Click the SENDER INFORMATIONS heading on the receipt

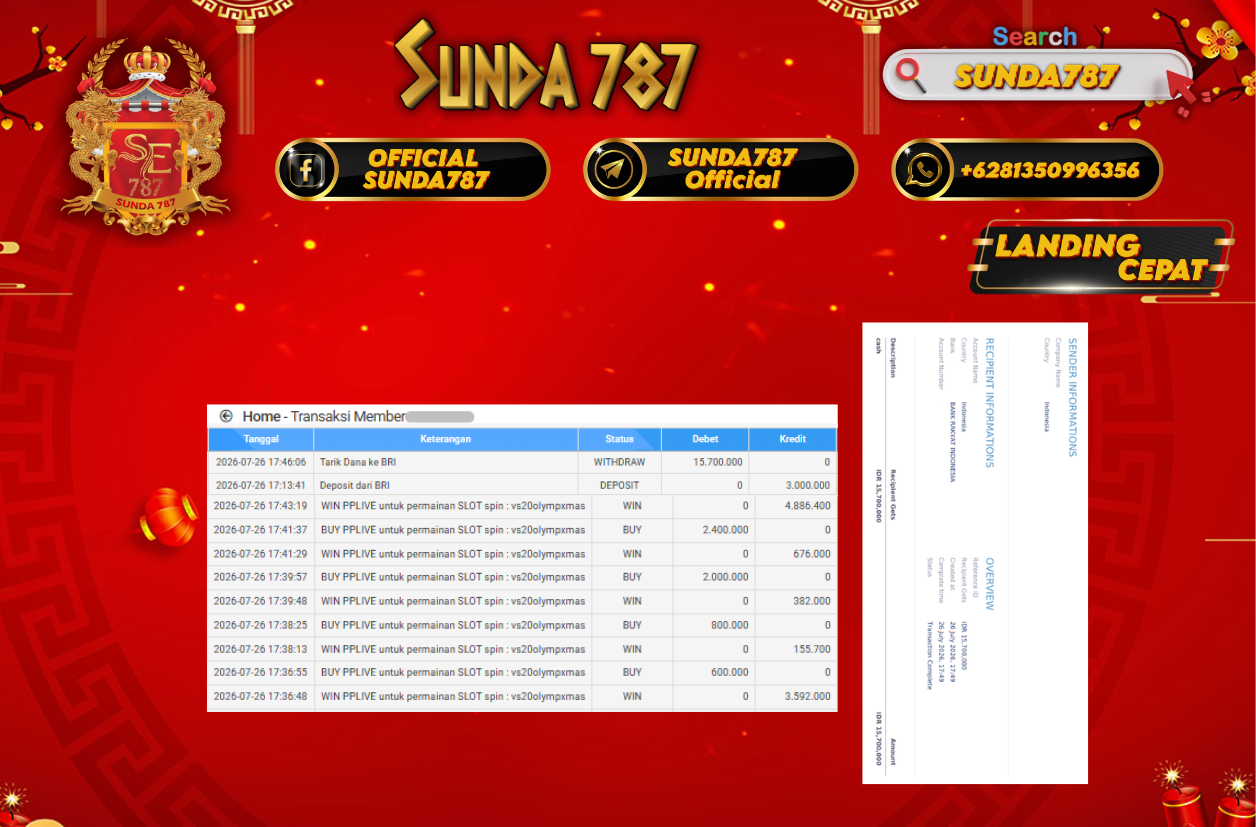tap(1073, 397)
